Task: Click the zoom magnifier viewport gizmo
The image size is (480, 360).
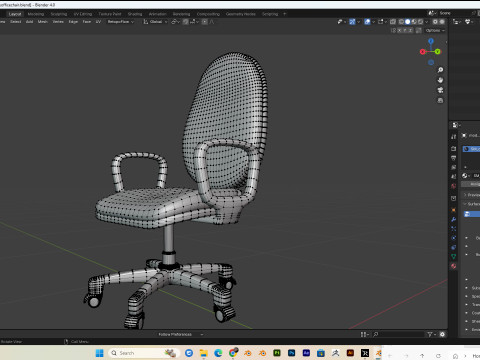Action: [440, 70]
